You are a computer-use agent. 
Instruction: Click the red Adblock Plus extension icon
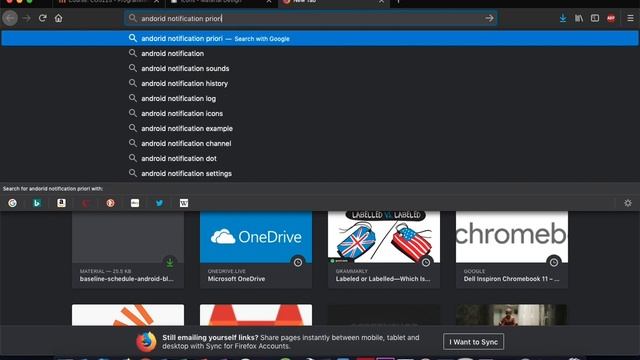coord(611,18)
